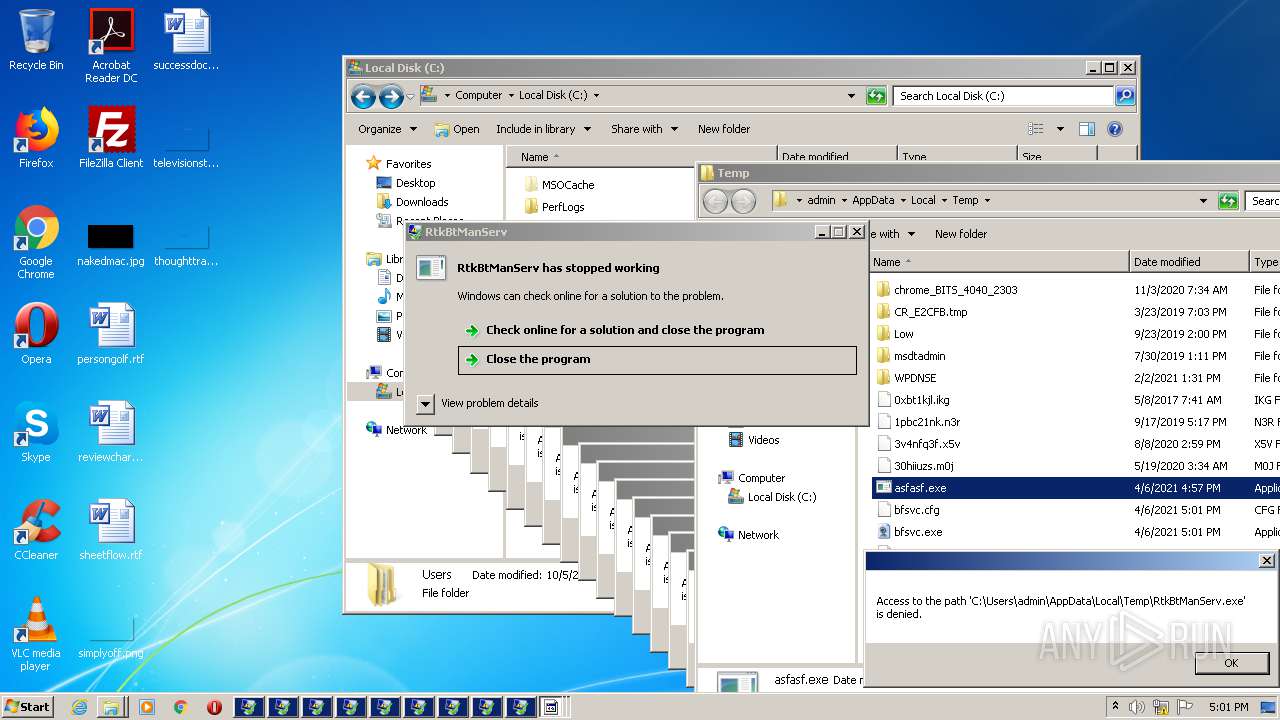
Task: Open Include in library dropdown
Action: point(543,129)
